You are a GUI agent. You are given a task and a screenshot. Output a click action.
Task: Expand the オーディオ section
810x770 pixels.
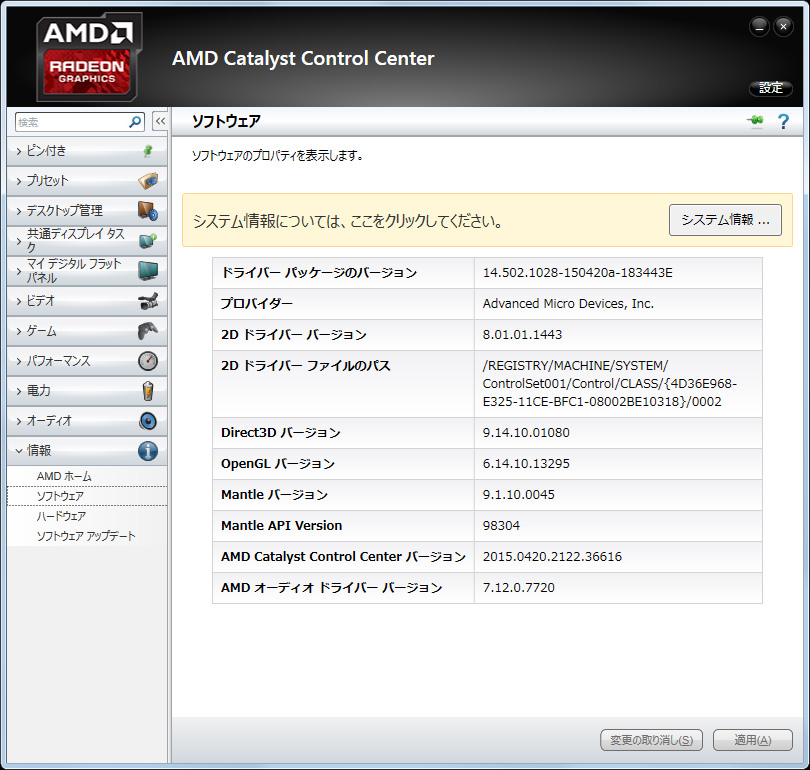pyautogui.click(x=87, y=421)
